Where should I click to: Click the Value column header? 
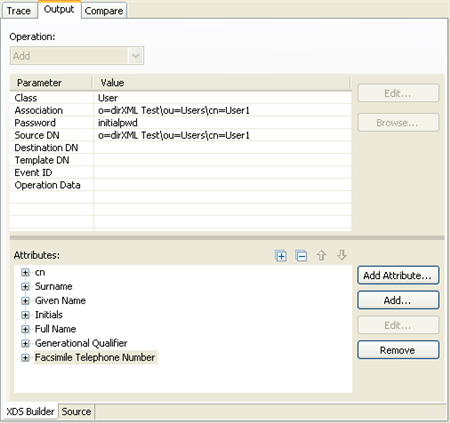[222, 83]
